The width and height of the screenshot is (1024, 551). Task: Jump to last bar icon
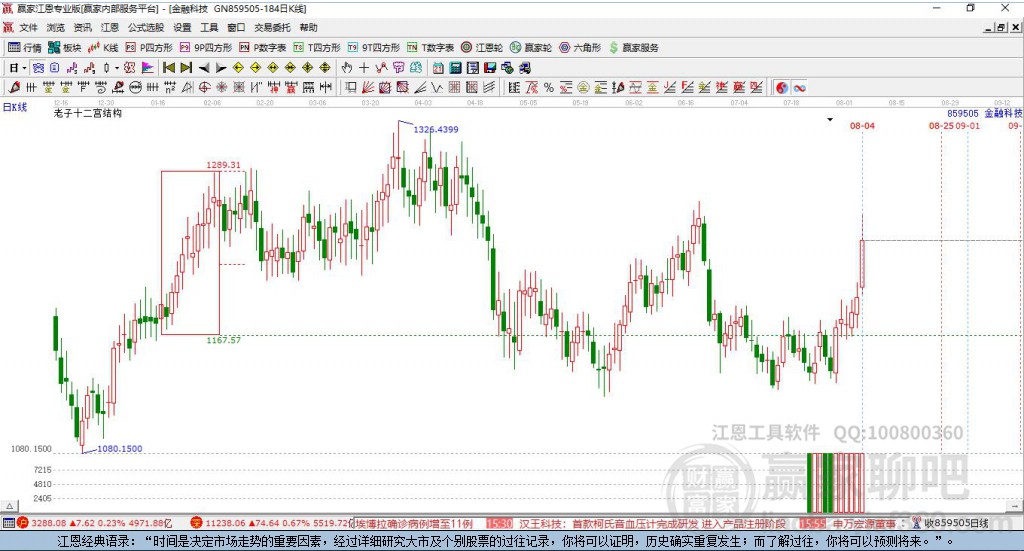pos(186,68)
